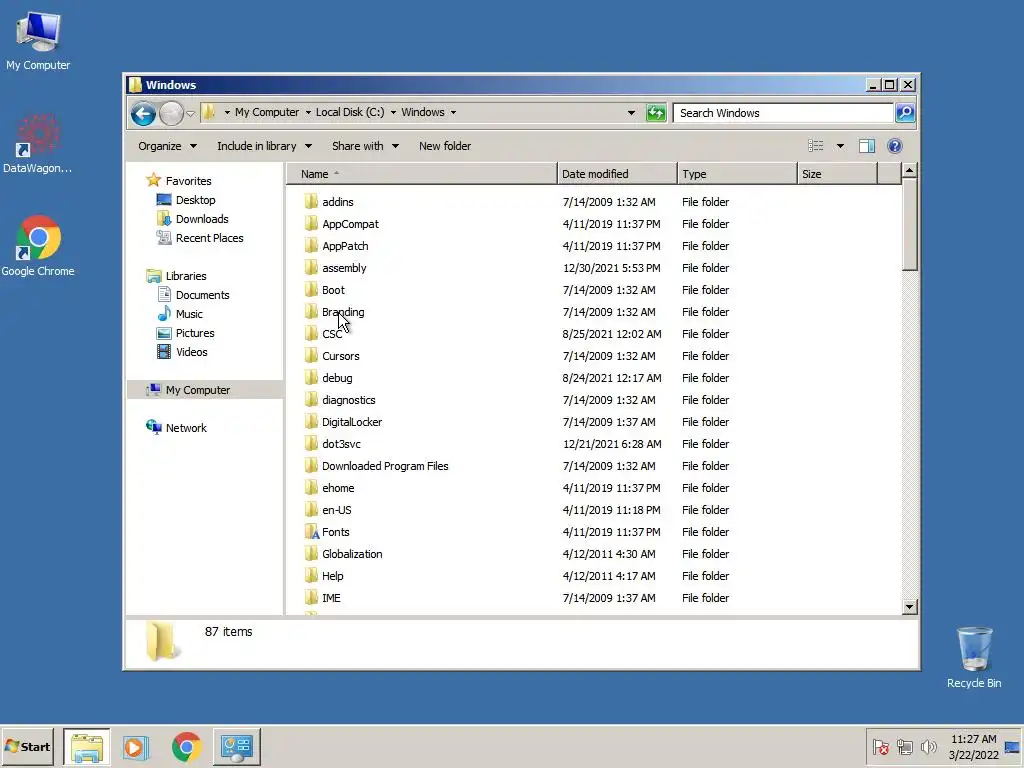Launch Chrome from the taskbar
The height and width of the screenshot is (768, 1024).
coord(186,746)
